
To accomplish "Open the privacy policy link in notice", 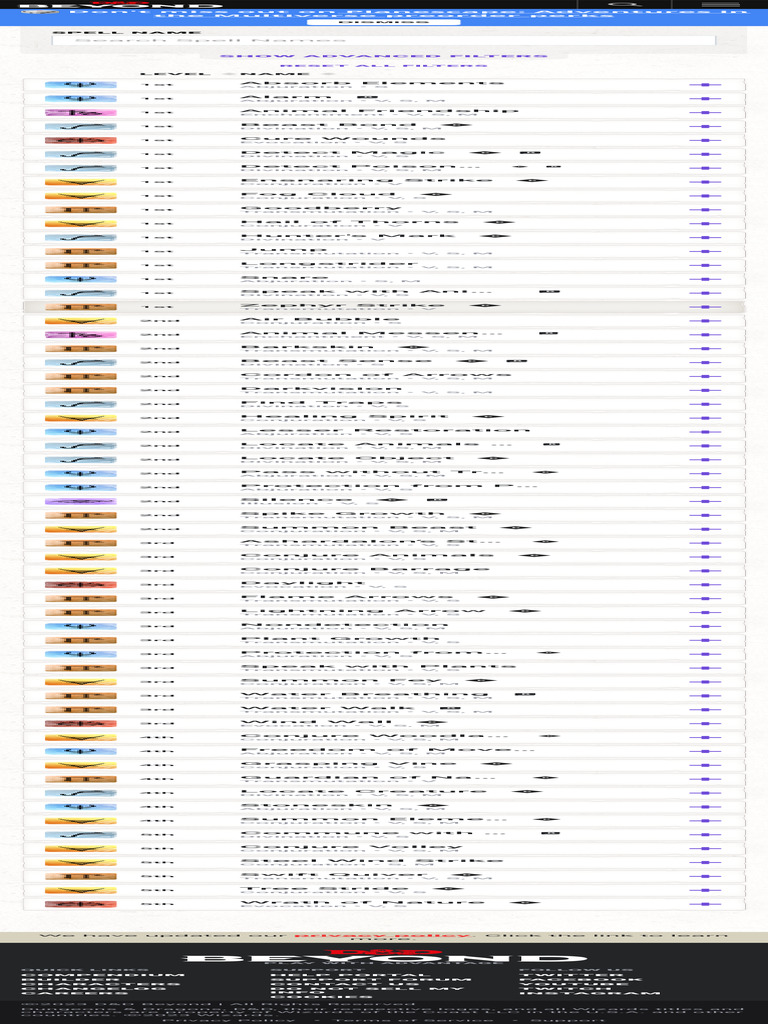I will (381, 935).
